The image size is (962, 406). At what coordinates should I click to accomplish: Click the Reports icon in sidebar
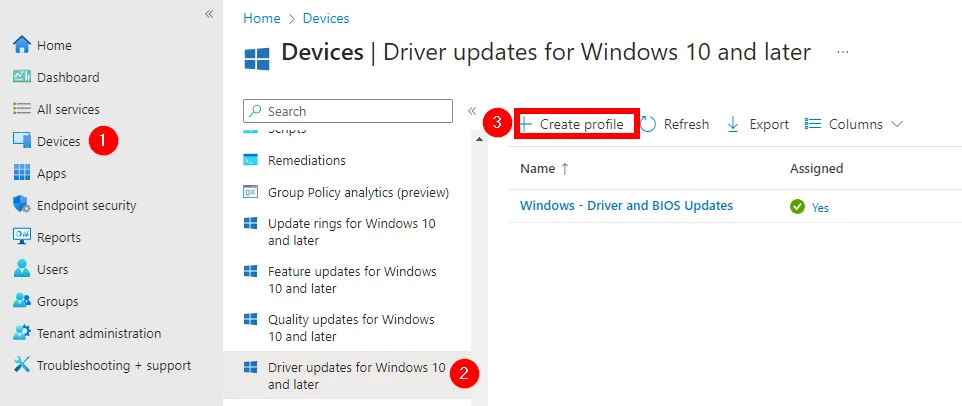(x=22, y=238)
